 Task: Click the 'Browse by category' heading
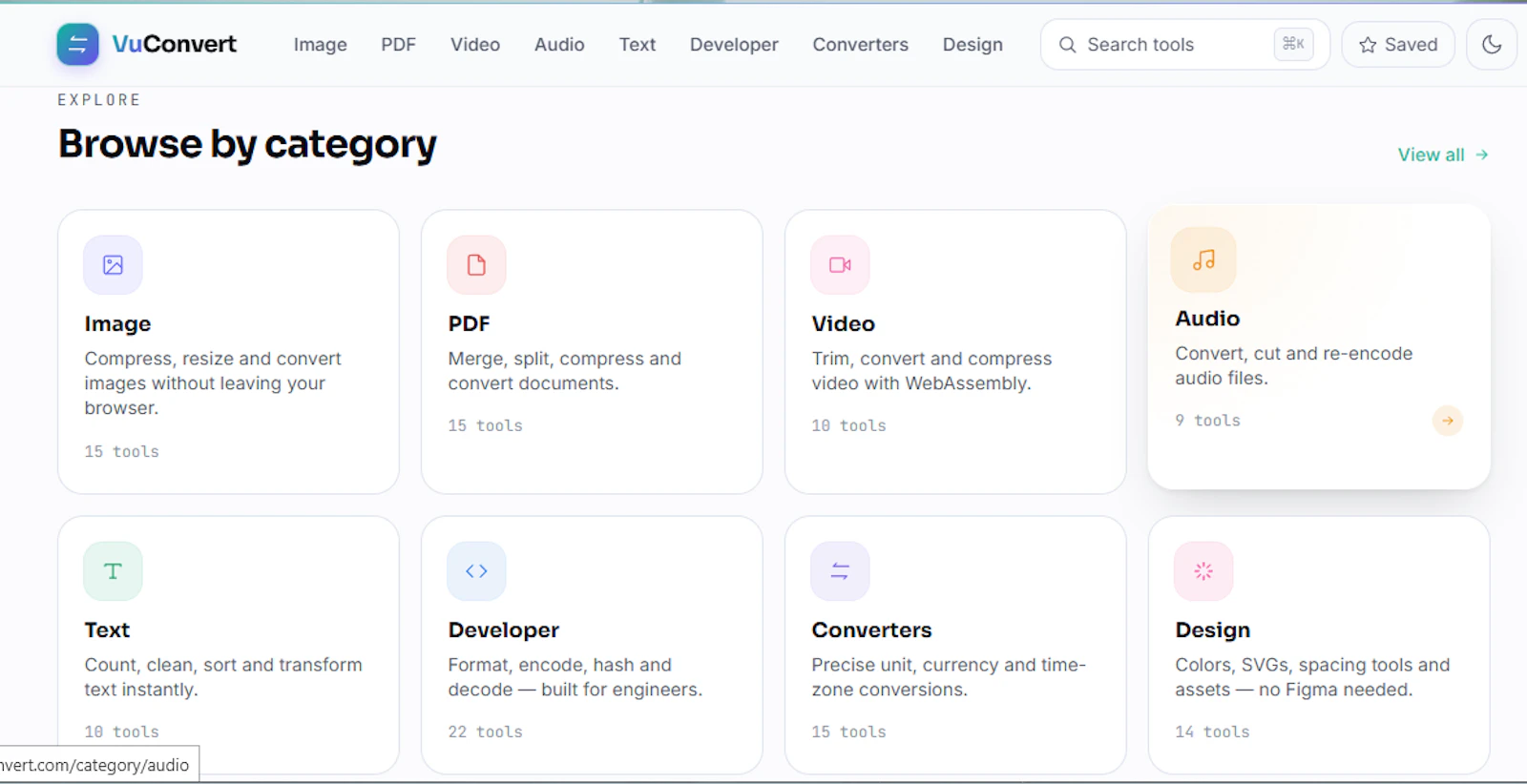247,144
